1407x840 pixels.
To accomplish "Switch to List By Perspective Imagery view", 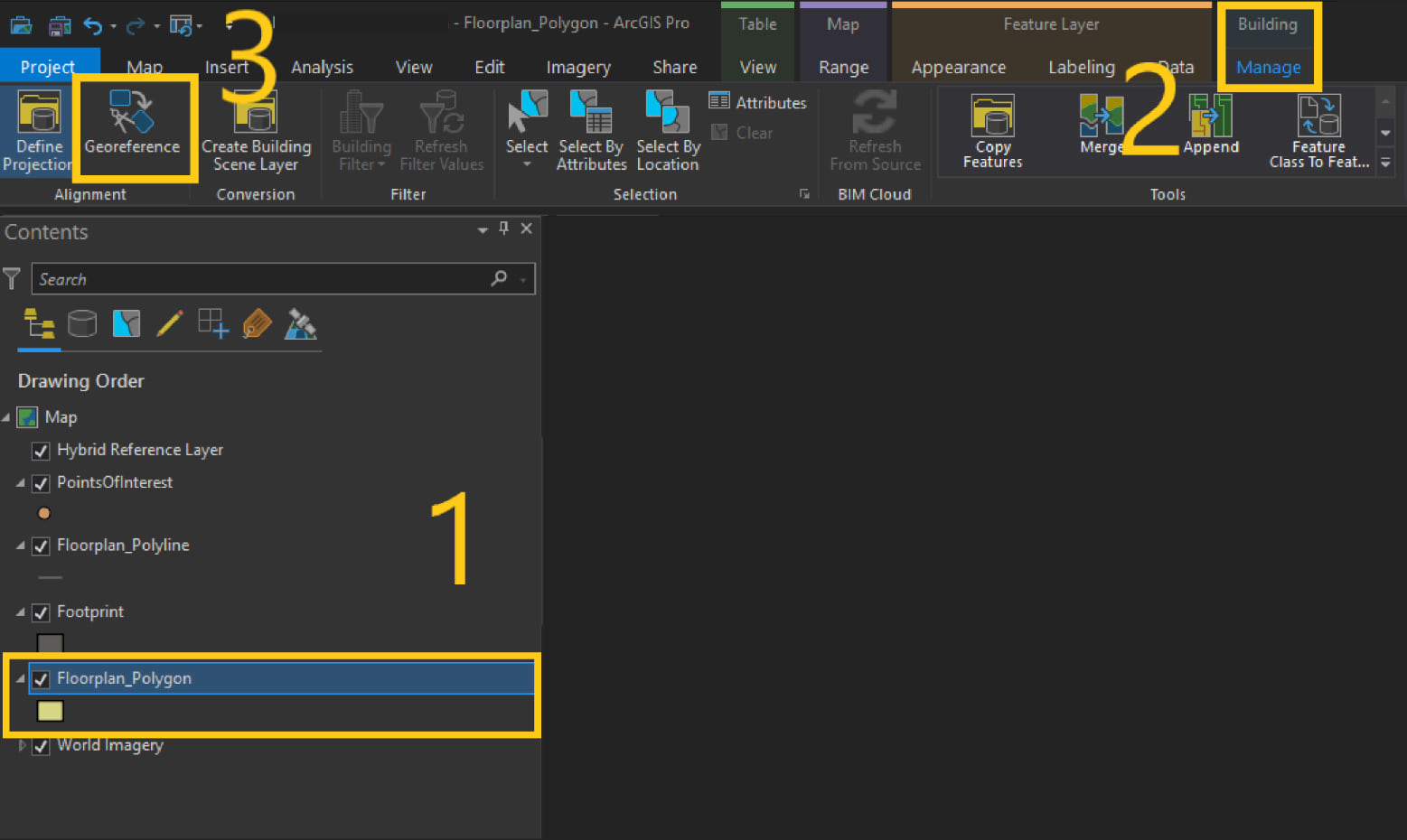I will tap(300, 323).
